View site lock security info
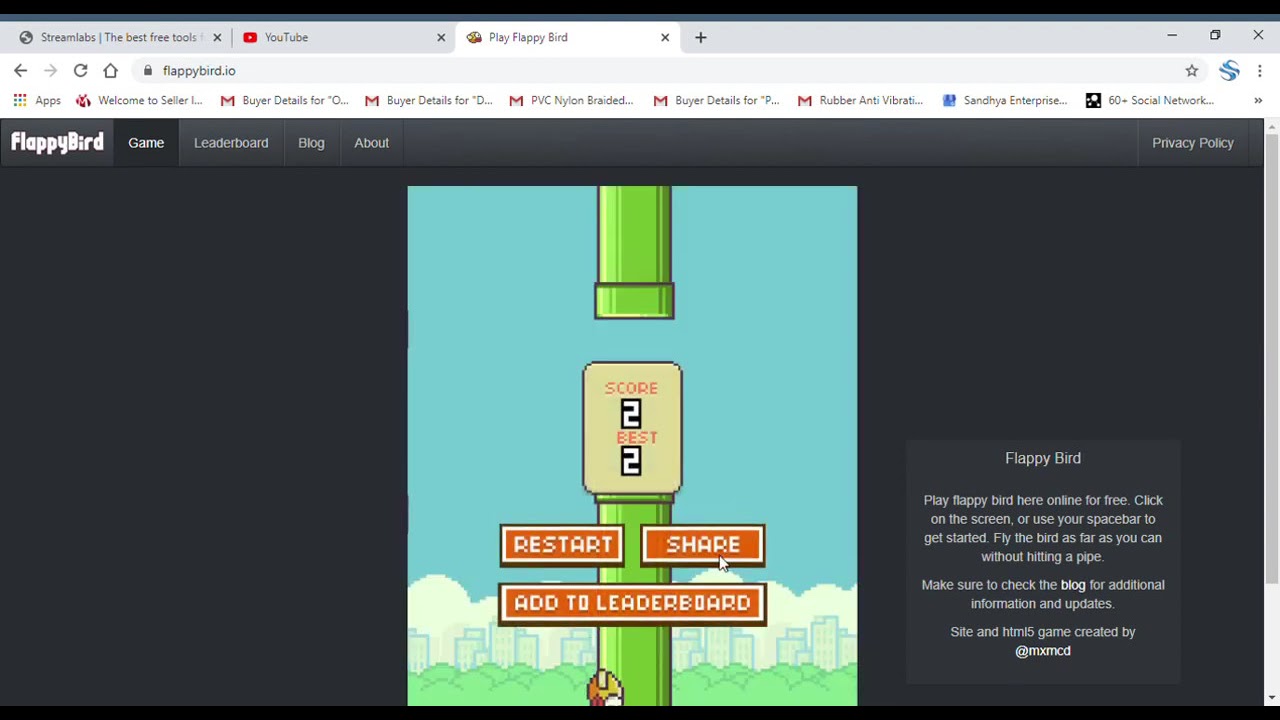This screenshot has height=720, width=1280. click(x=148, y=71)
